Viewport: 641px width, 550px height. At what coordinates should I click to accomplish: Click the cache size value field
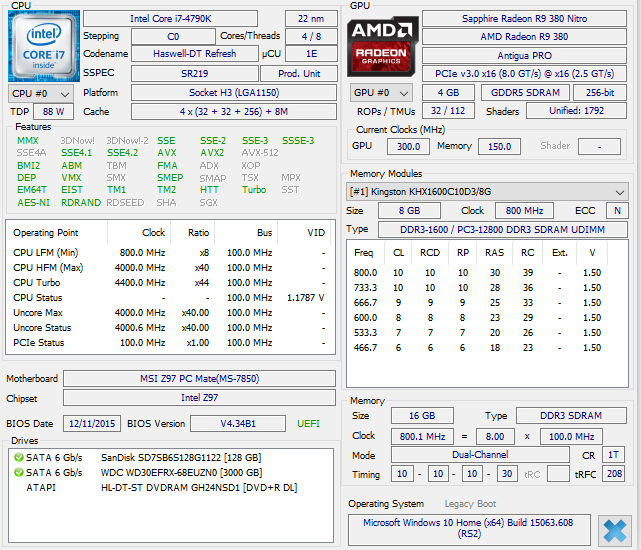point(234,112)
